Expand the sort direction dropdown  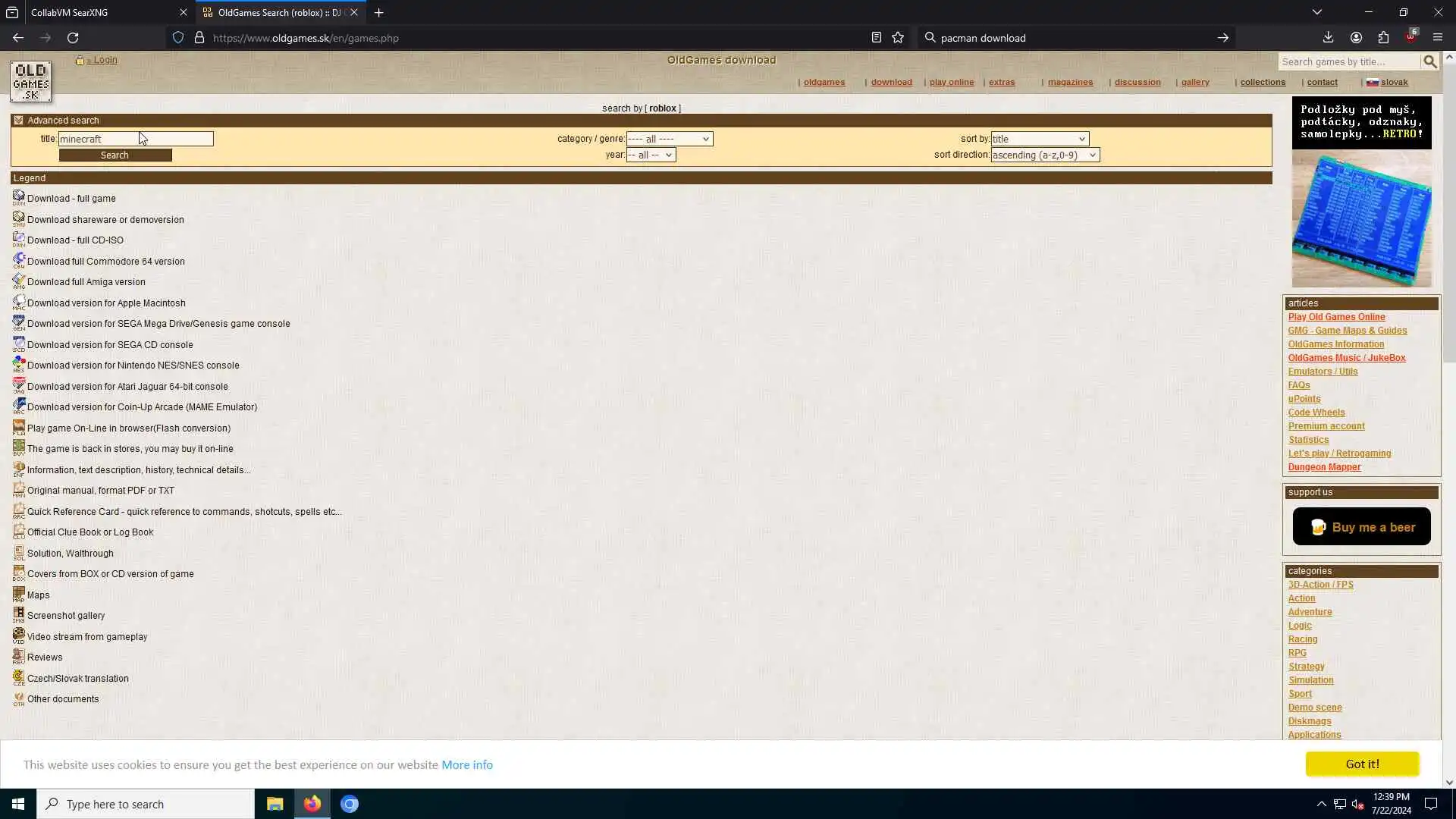tap(1044, 155)
